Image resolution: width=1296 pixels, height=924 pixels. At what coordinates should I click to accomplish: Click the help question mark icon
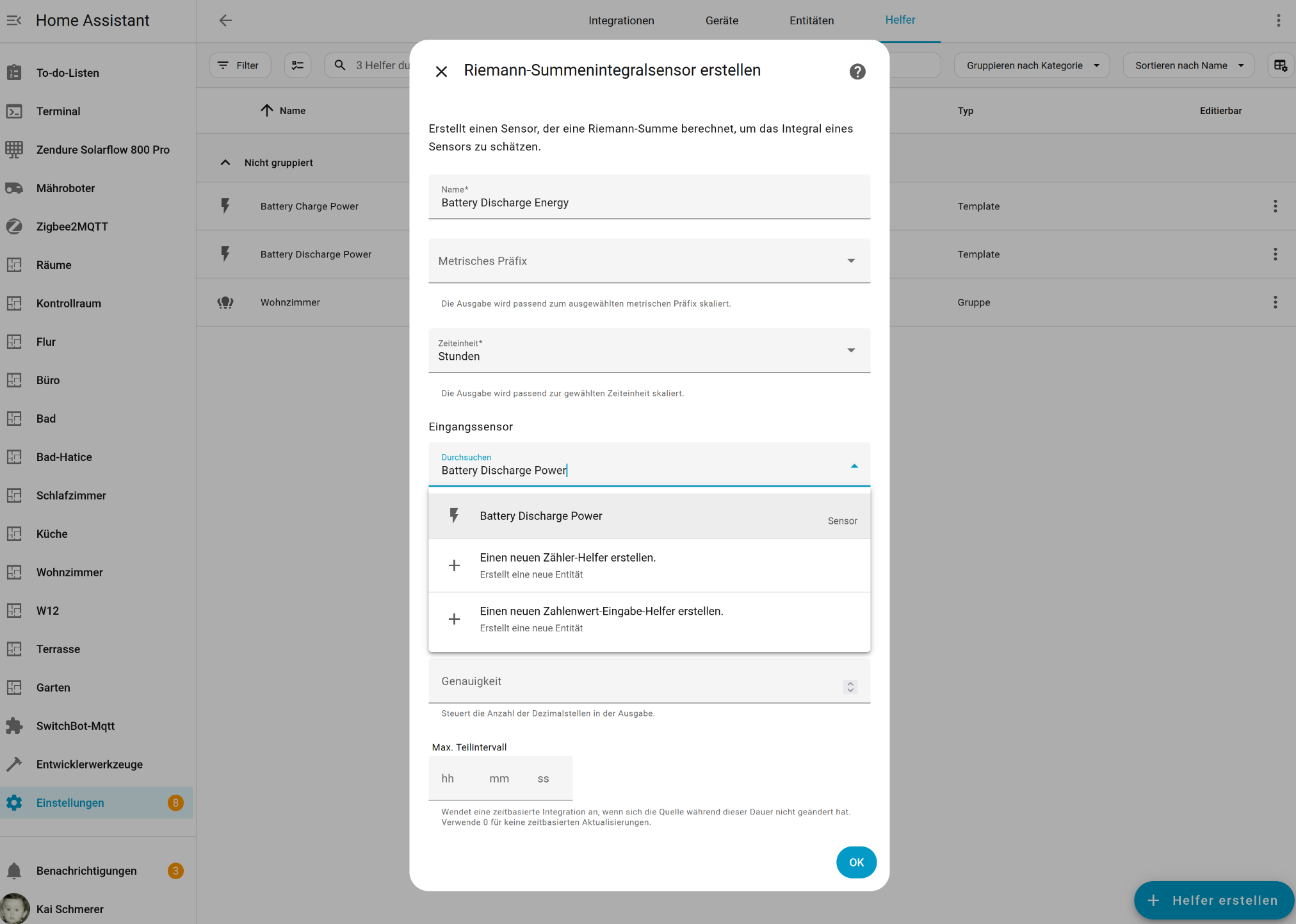coord(857,72)
